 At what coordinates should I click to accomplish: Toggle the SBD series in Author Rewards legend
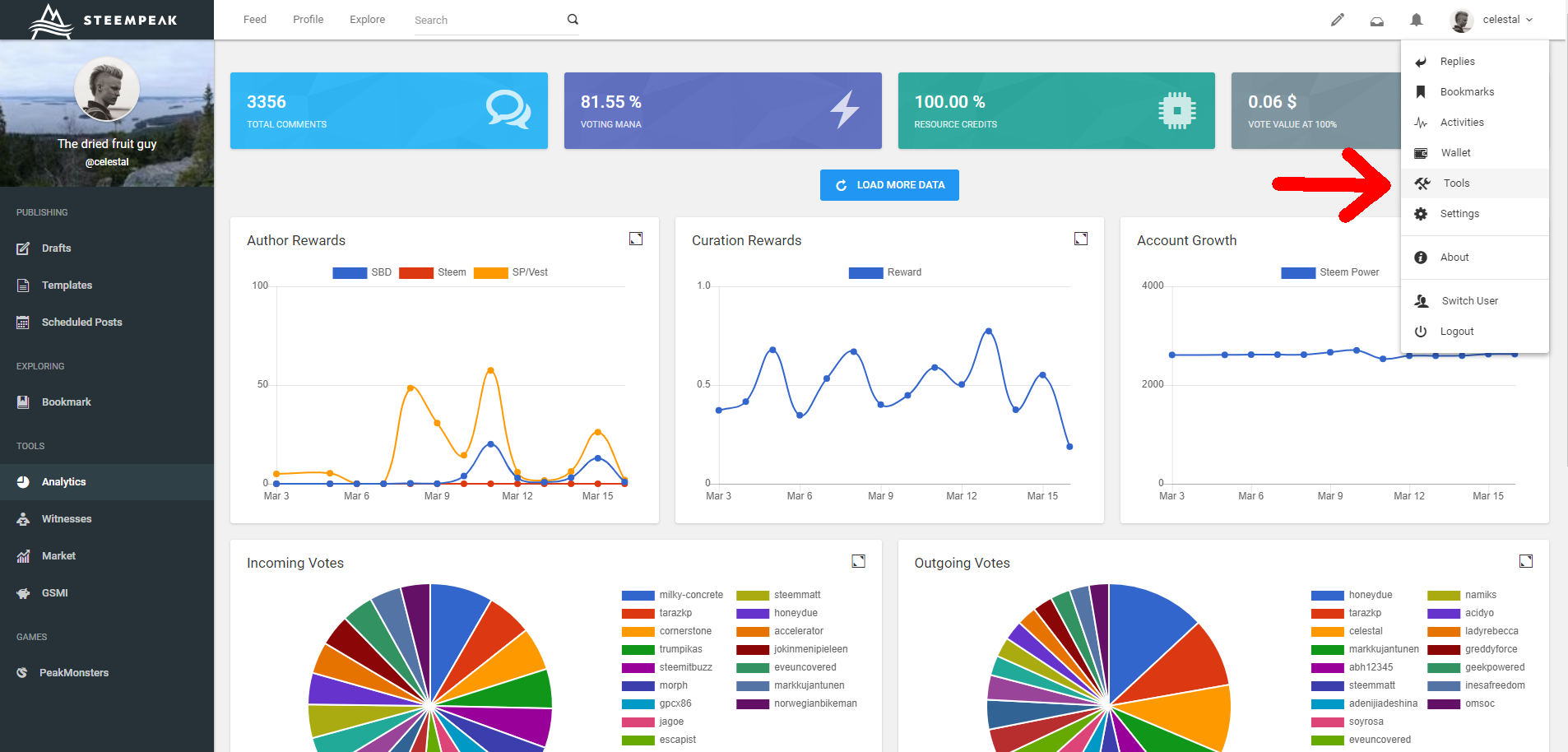pos(362,272)
